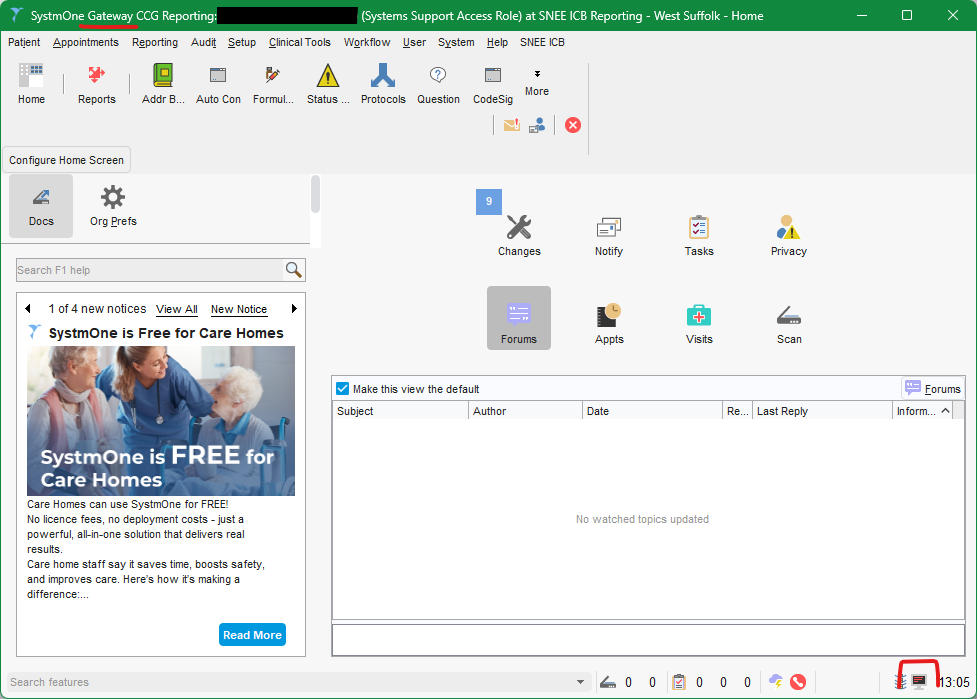Click the Auto Con toolbar icon

[x=218, y=83]
